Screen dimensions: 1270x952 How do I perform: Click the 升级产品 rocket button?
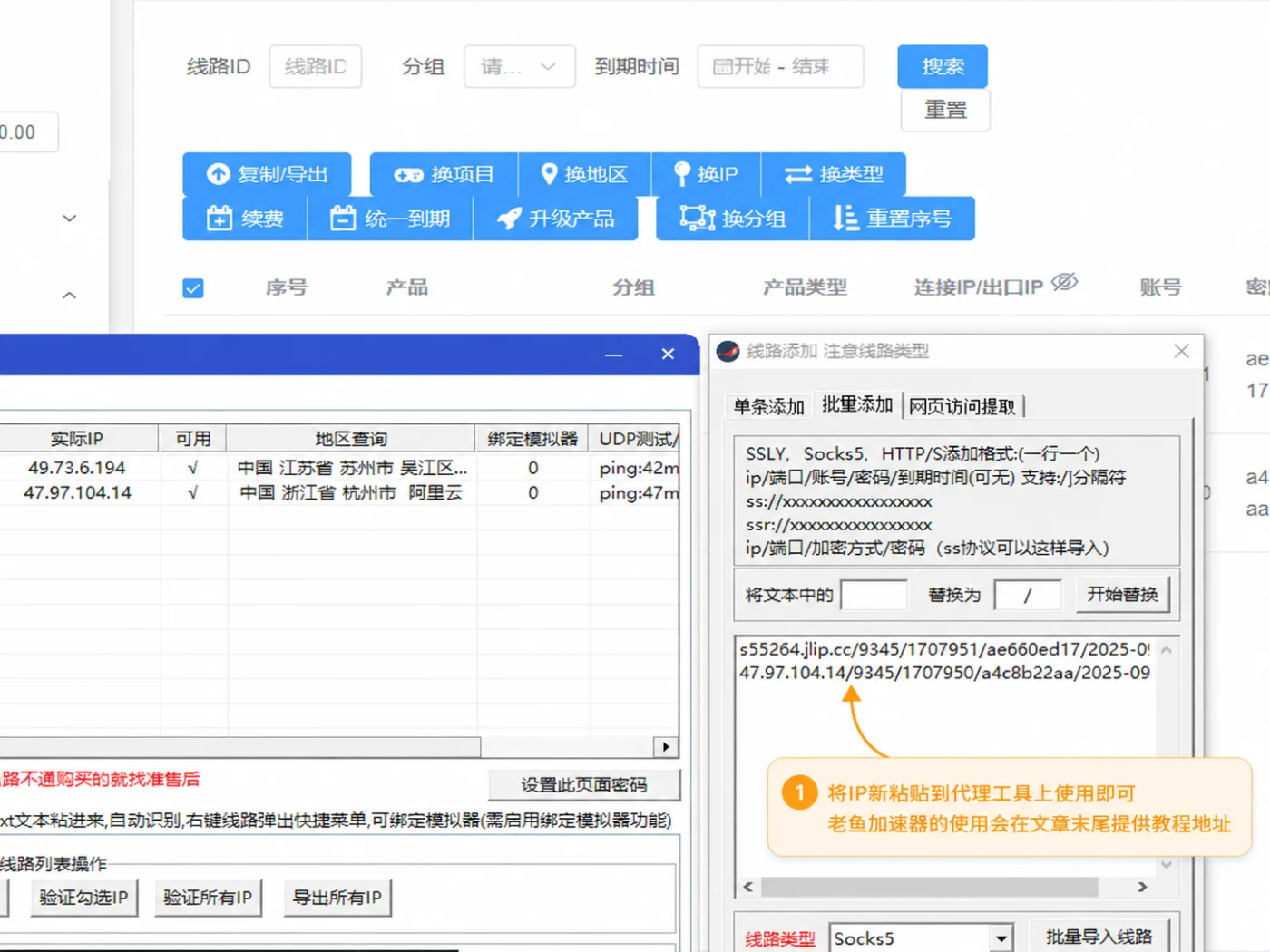pyautogui.click(x=555, y=219)
